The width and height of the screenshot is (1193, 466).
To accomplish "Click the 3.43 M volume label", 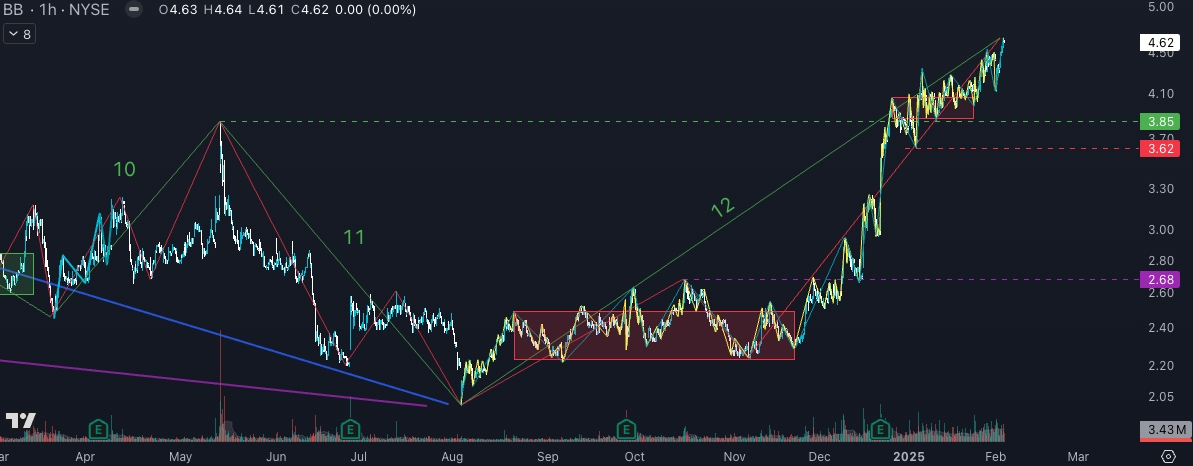I will click(1163, 431).
